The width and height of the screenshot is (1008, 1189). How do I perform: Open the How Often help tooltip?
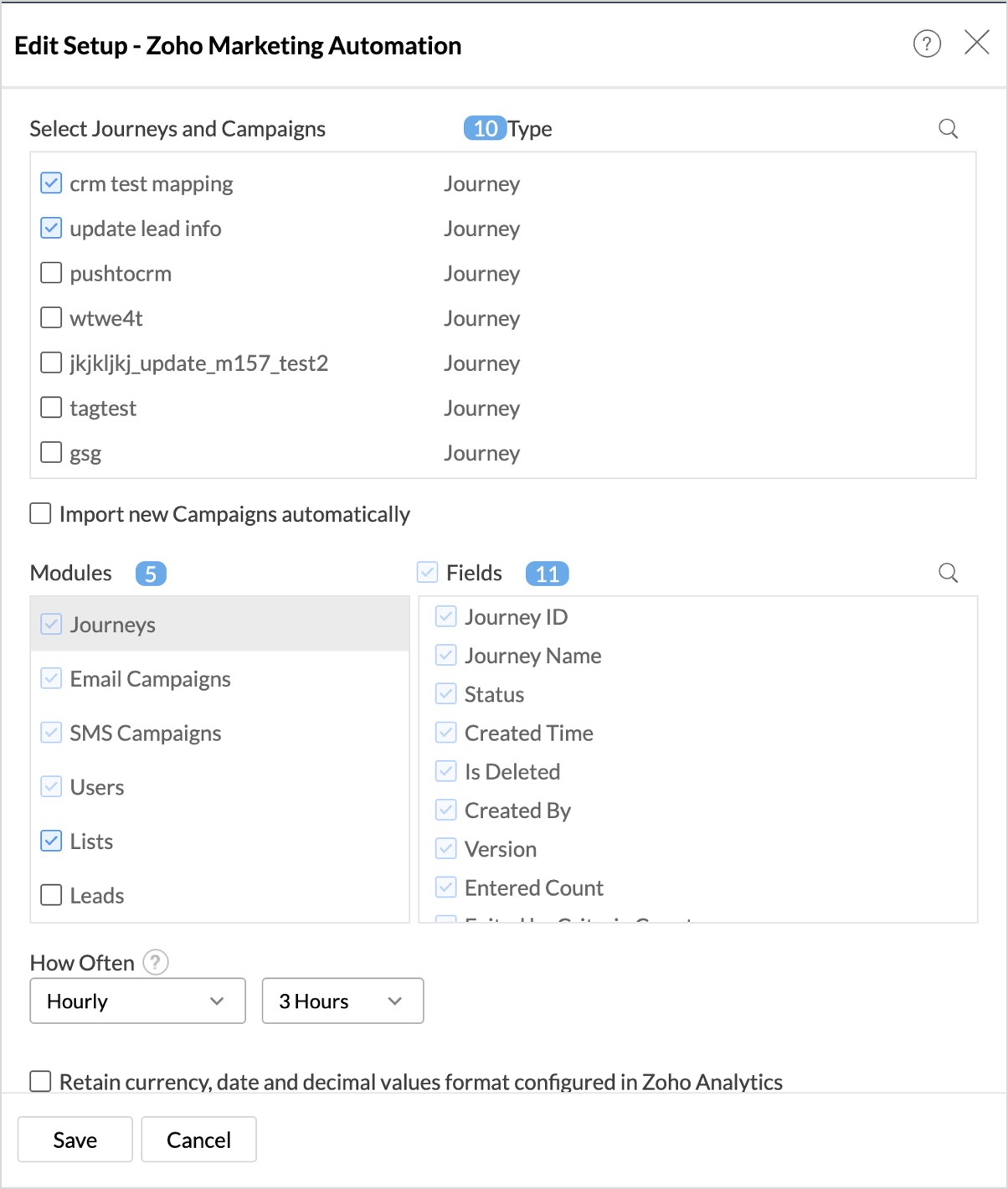(156, 962)
